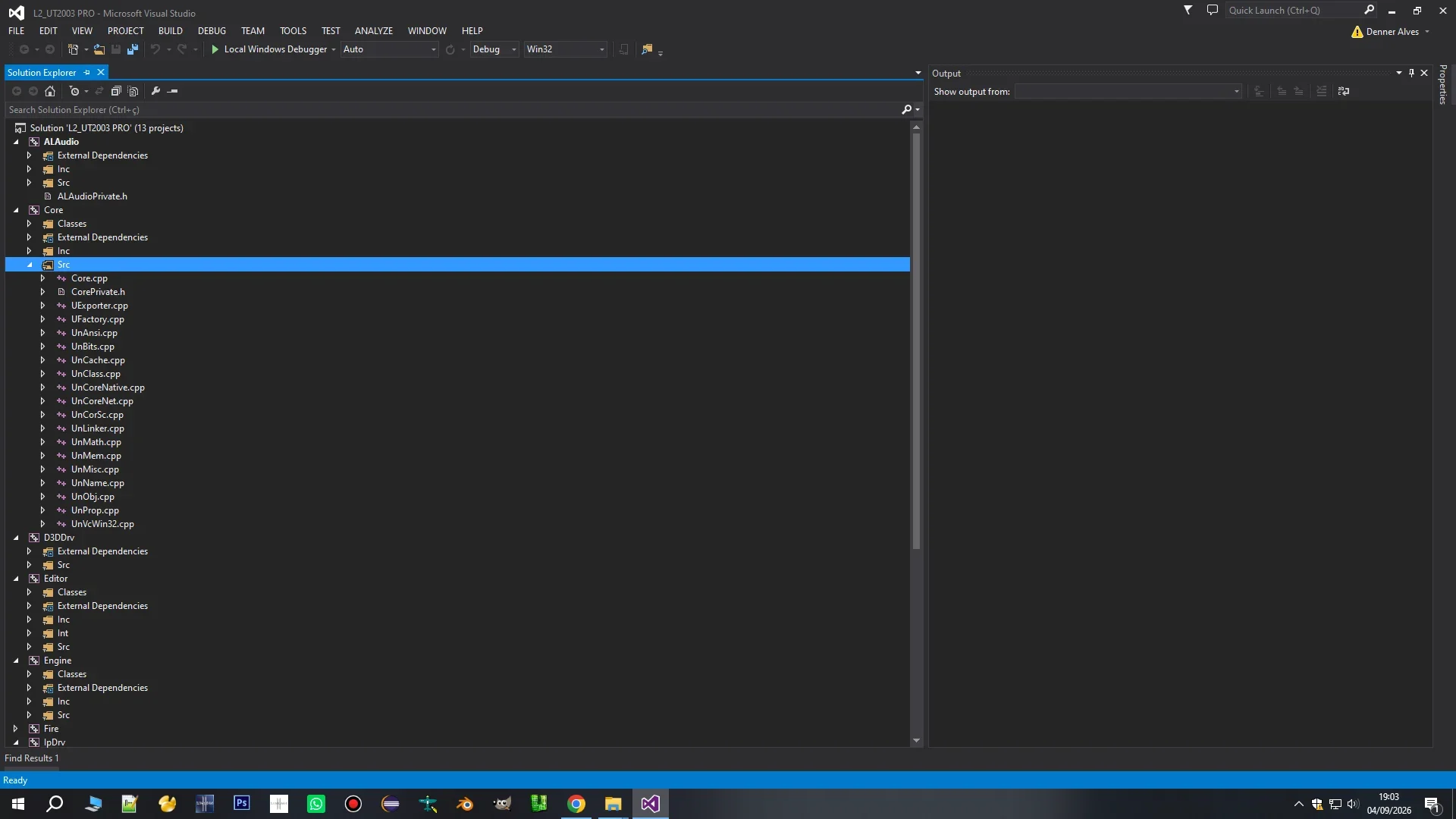Select the solution root L2_UT2003 PRO
The image size is (1456, 819).
(106, 128)
